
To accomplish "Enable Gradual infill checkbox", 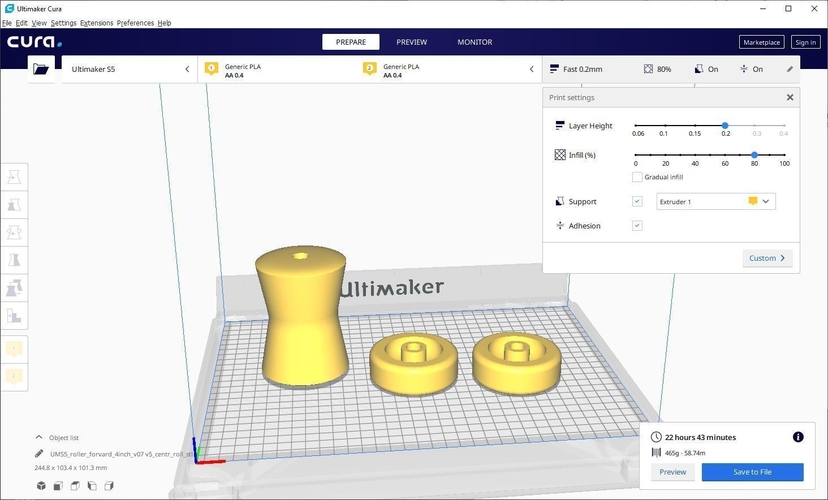I will (x=637, y=177).
